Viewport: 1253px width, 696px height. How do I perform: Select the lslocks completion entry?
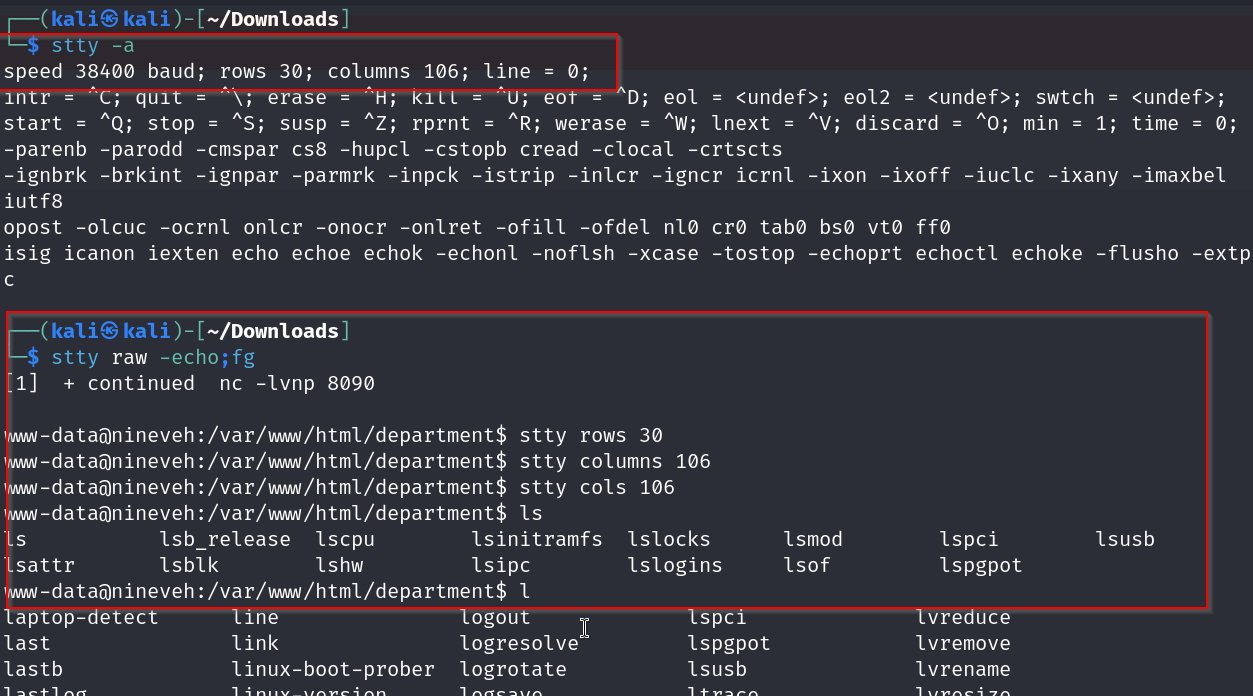point(669,539)
